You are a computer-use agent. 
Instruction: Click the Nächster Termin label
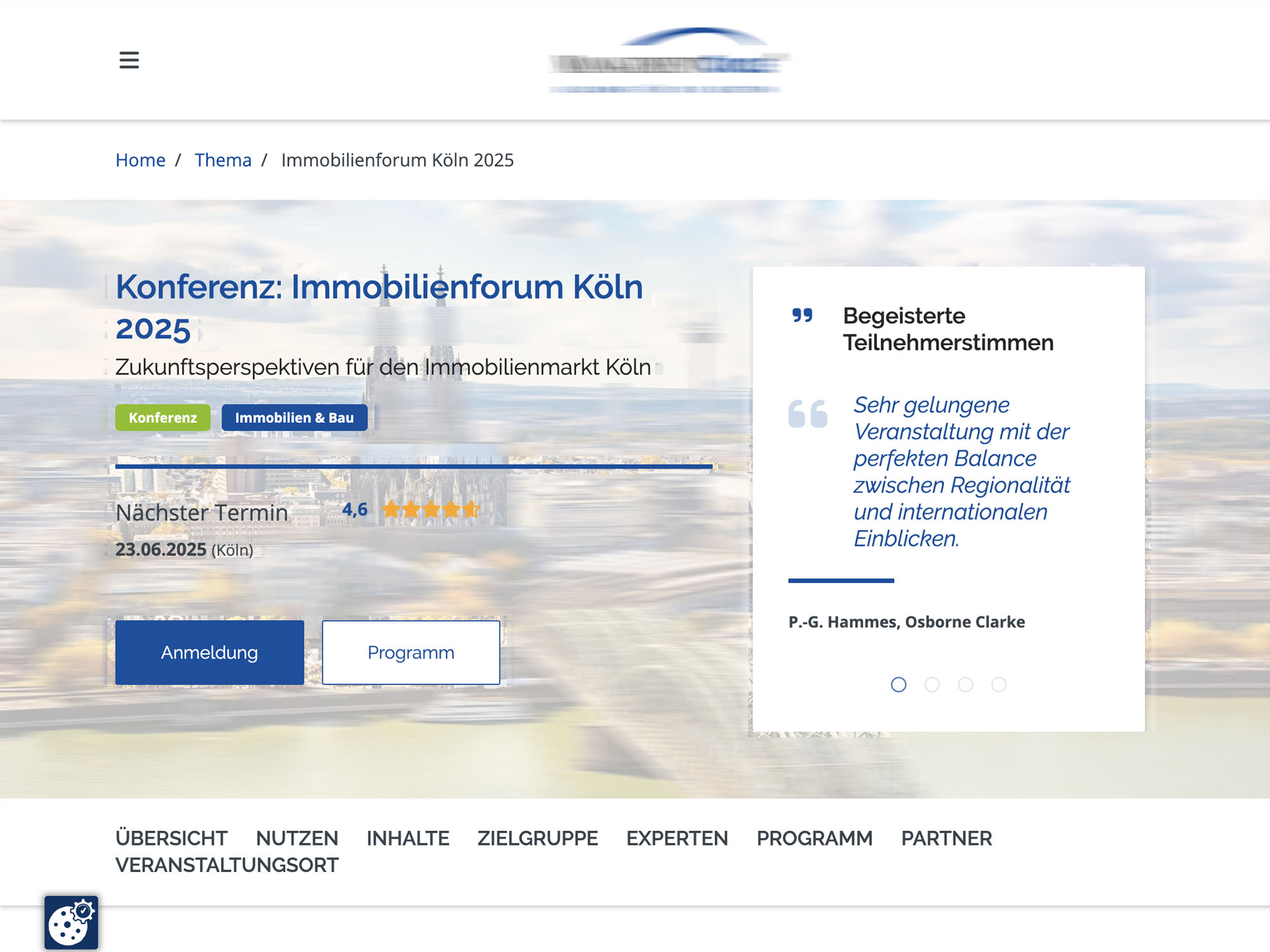click(202, 512)
